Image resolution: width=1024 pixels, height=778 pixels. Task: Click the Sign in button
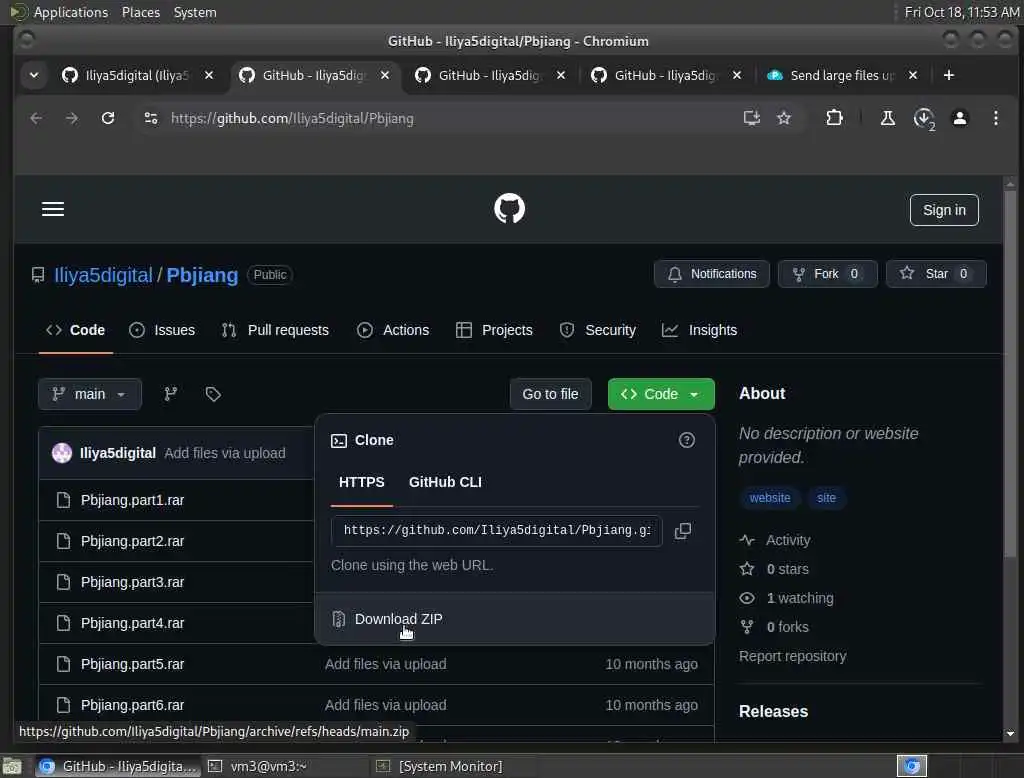click(944, 210)
